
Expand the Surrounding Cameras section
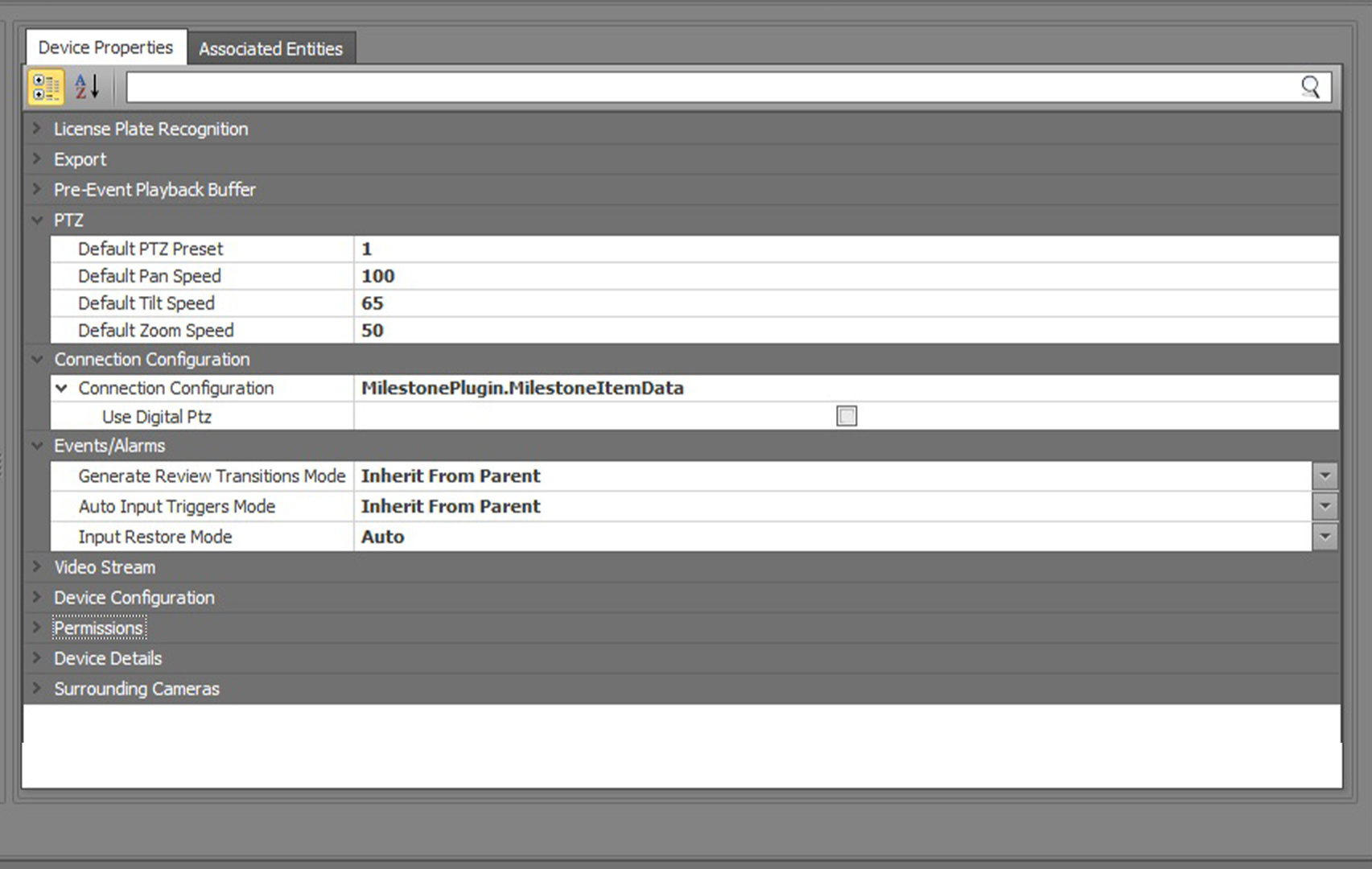pyautogui.click(x=37, y=689)
